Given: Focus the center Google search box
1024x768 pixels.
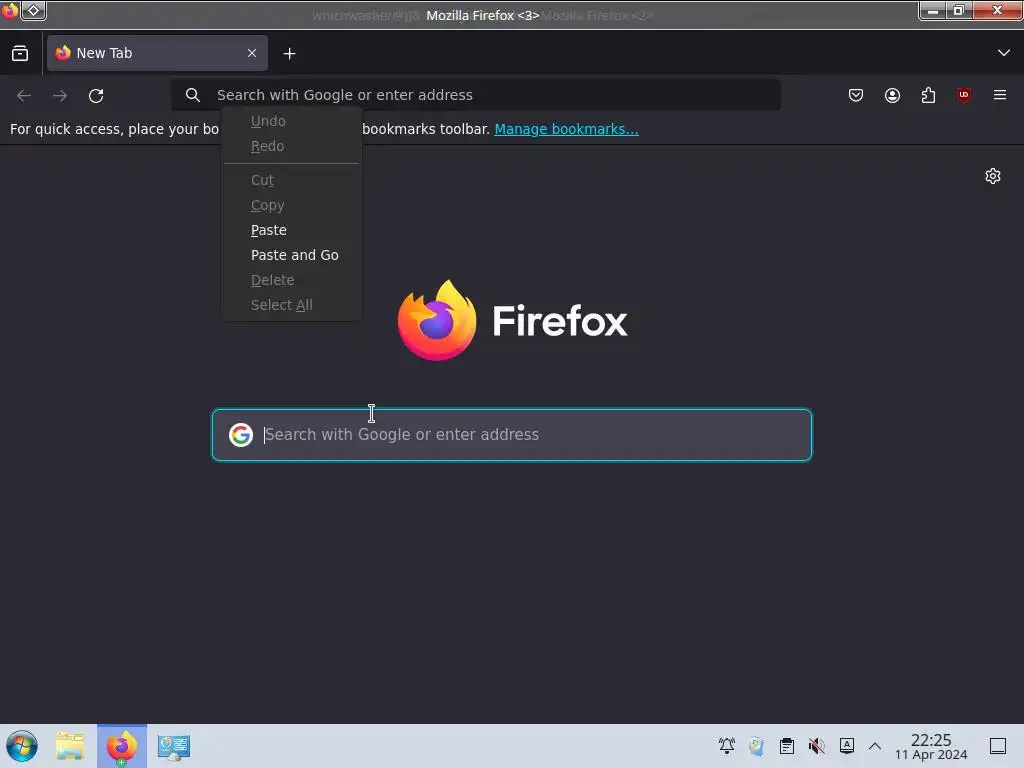Looking at the screenshot, I should (x=512, y=435).
